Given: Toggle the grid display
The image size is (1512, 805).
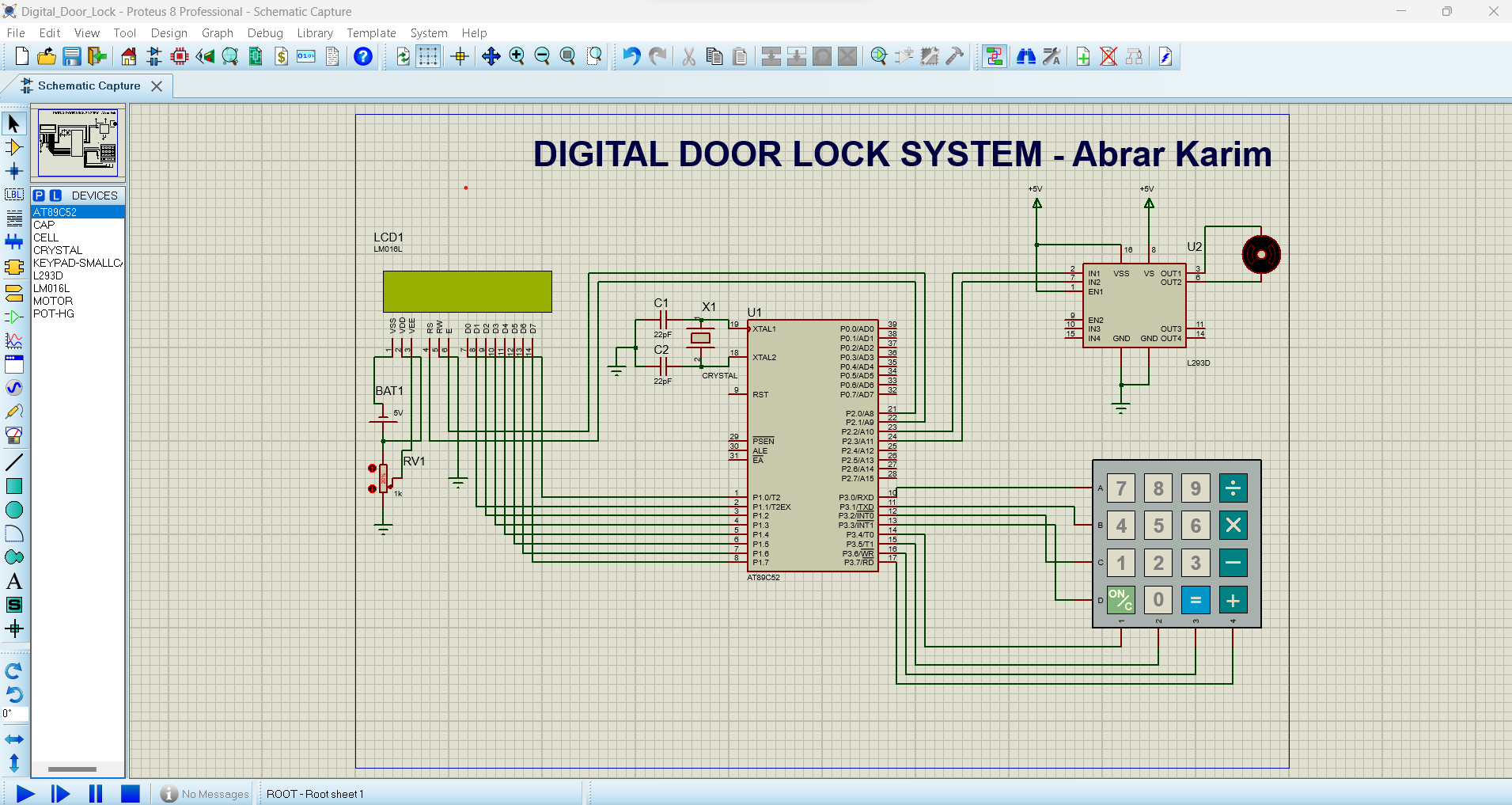Looking at the screenshot, I should click(x=427, y=56).
